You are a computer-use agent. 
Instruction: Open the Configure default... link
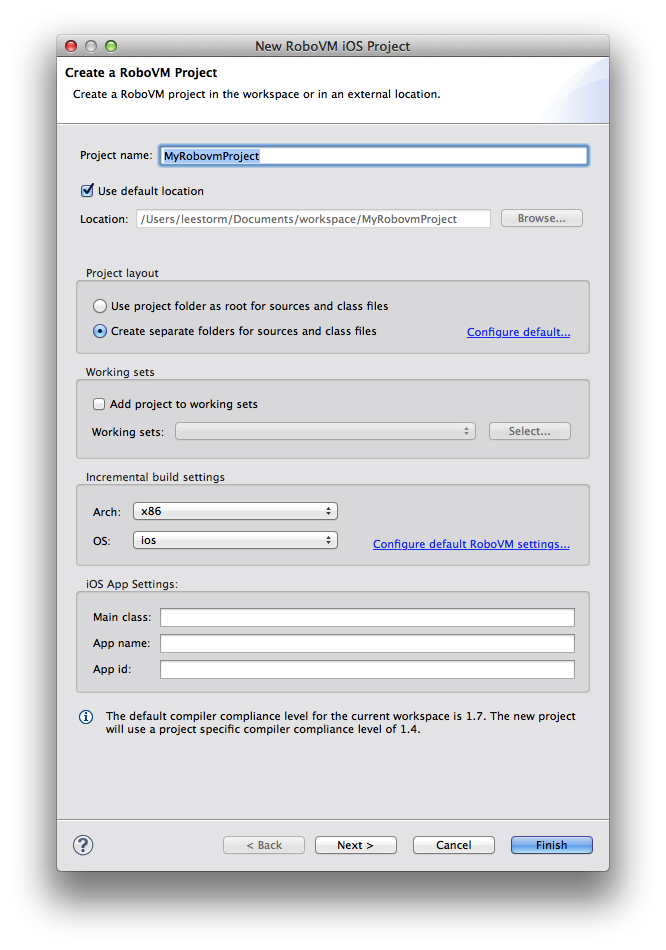(x=519, y=332)
